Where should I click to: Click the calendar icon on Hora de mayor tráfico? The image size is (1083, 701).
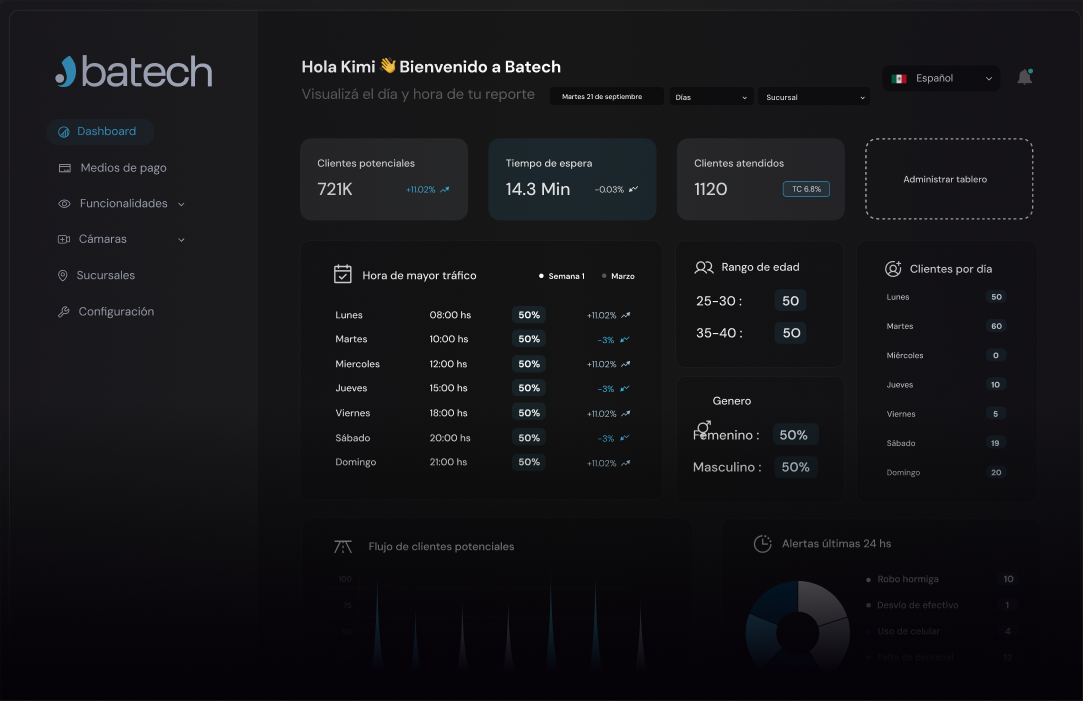(344, 273)
